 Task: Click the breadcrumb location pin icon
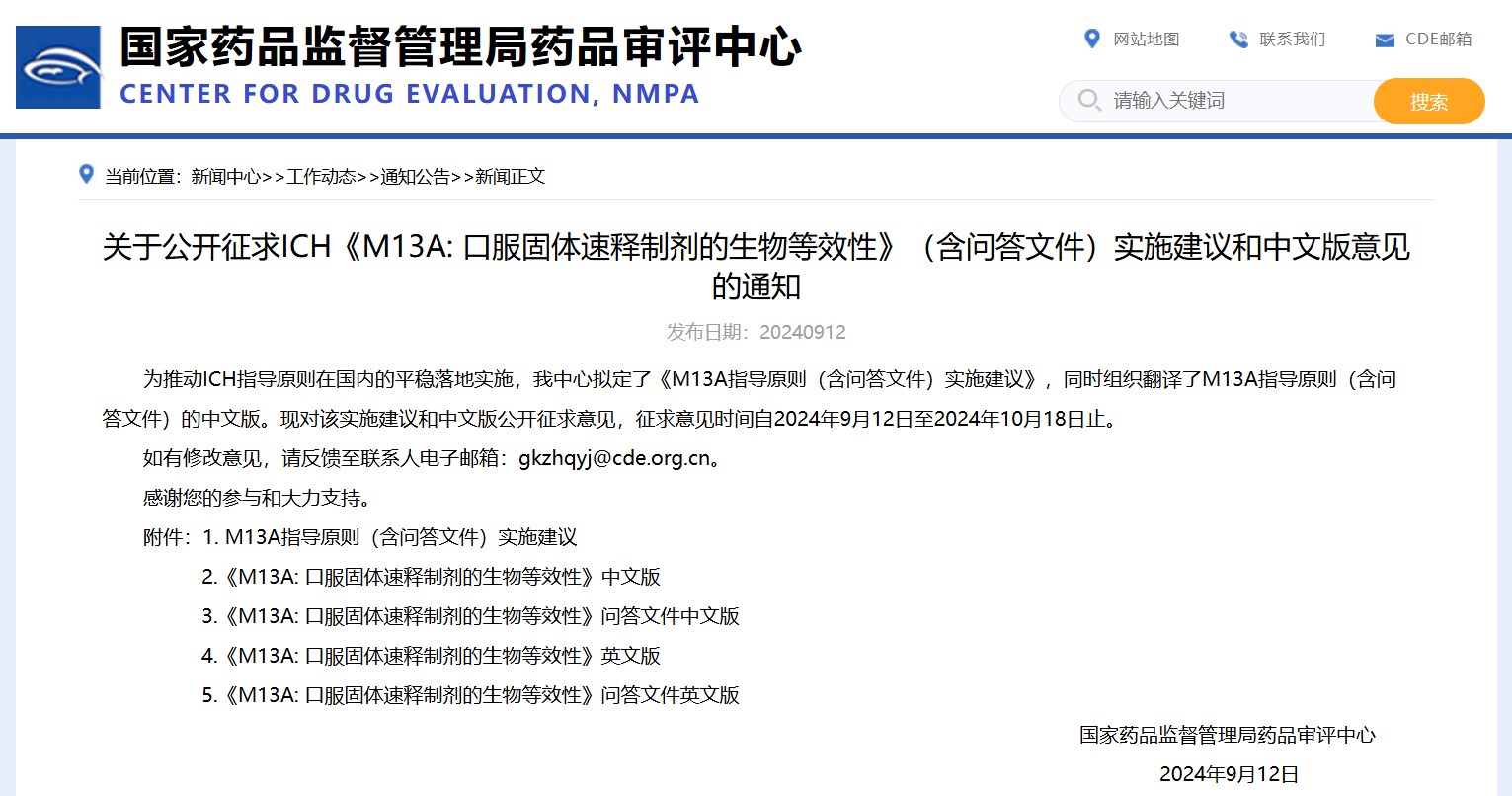tap(87, 175)
